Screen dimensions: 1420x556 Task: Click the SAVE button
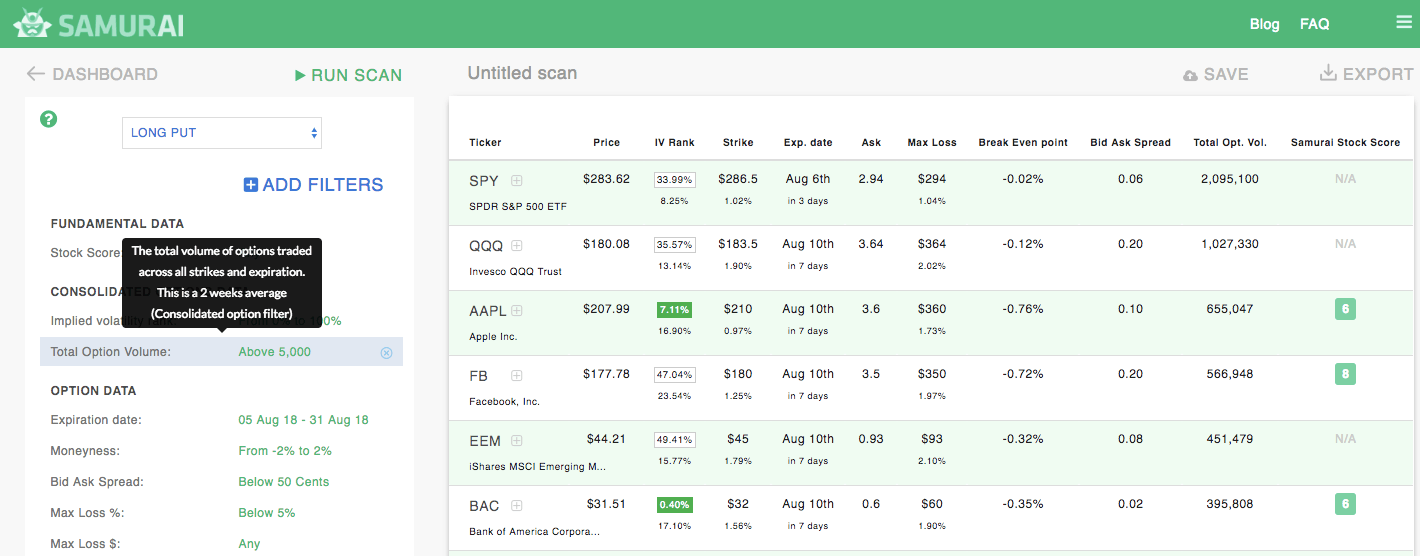[x=1215, y=74]
